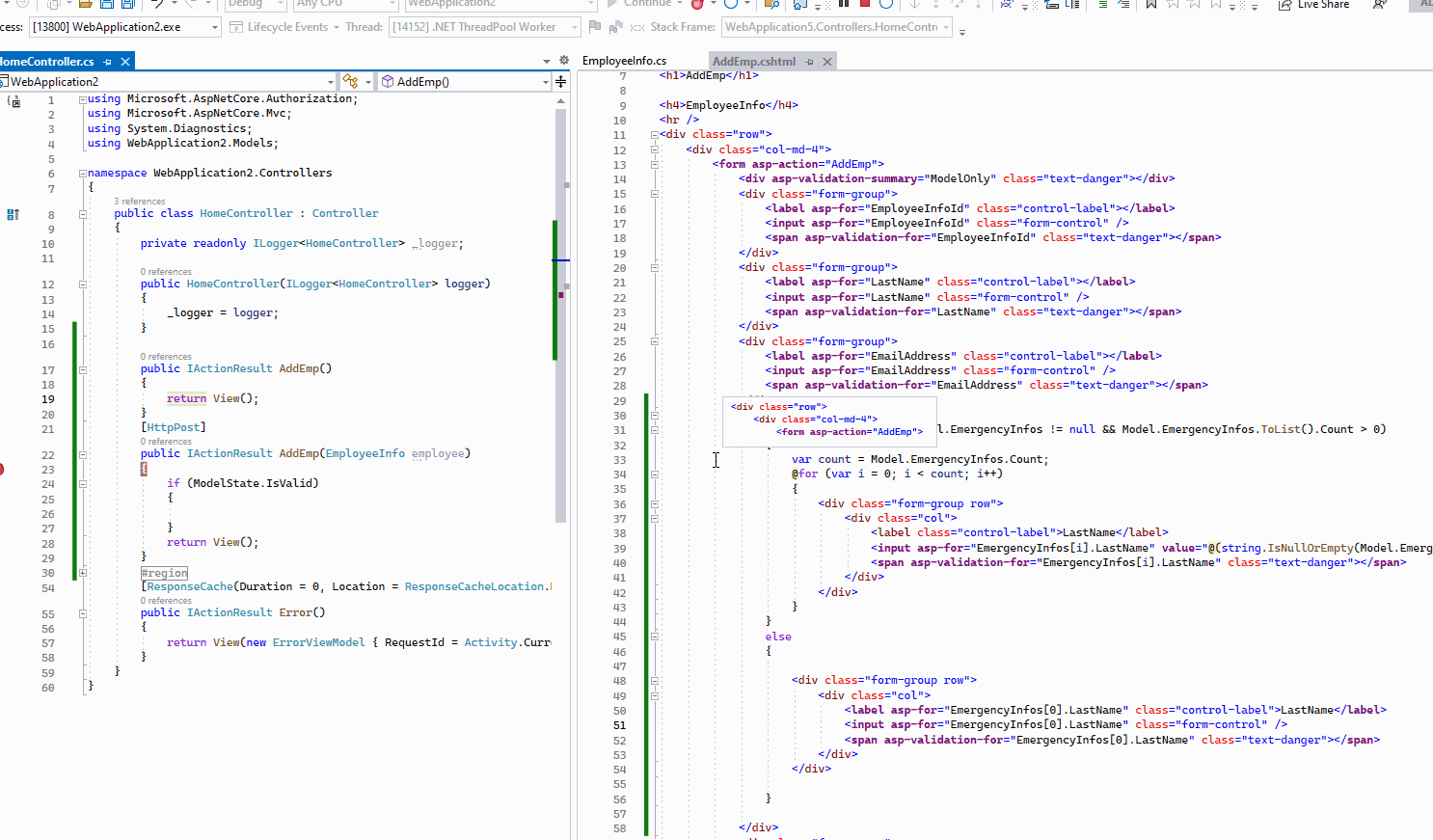1433x840 pixels.
Task: Close the HomeController.cs tab
Action: (x=125, y=62)
